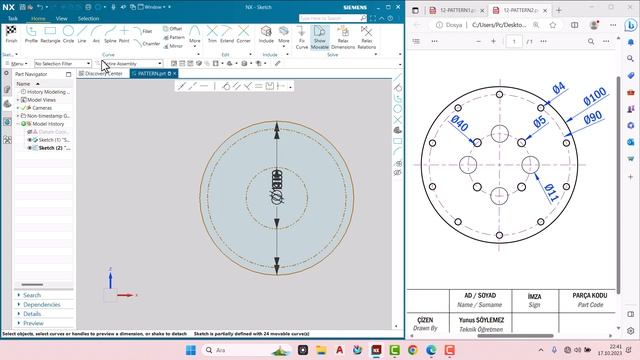Open Windows Start menu
Viewport: 640px width, 360px height.
tap(191, 350)
